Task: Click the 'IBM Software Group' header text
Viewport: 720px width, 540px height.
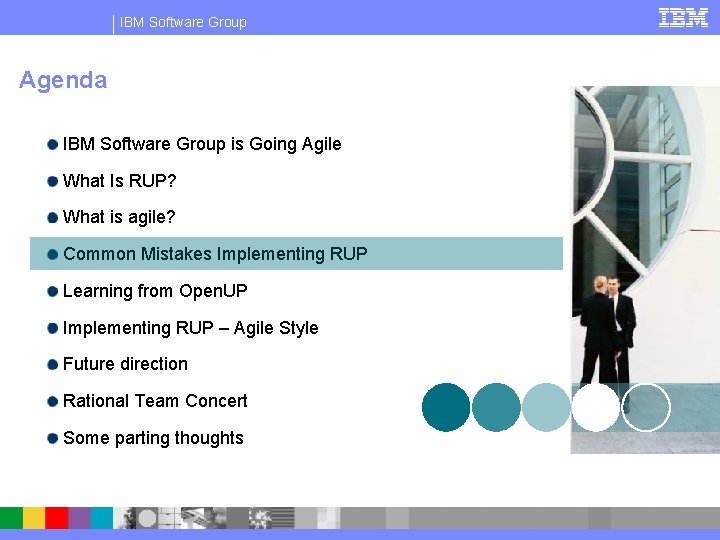Action: [183, 22]
